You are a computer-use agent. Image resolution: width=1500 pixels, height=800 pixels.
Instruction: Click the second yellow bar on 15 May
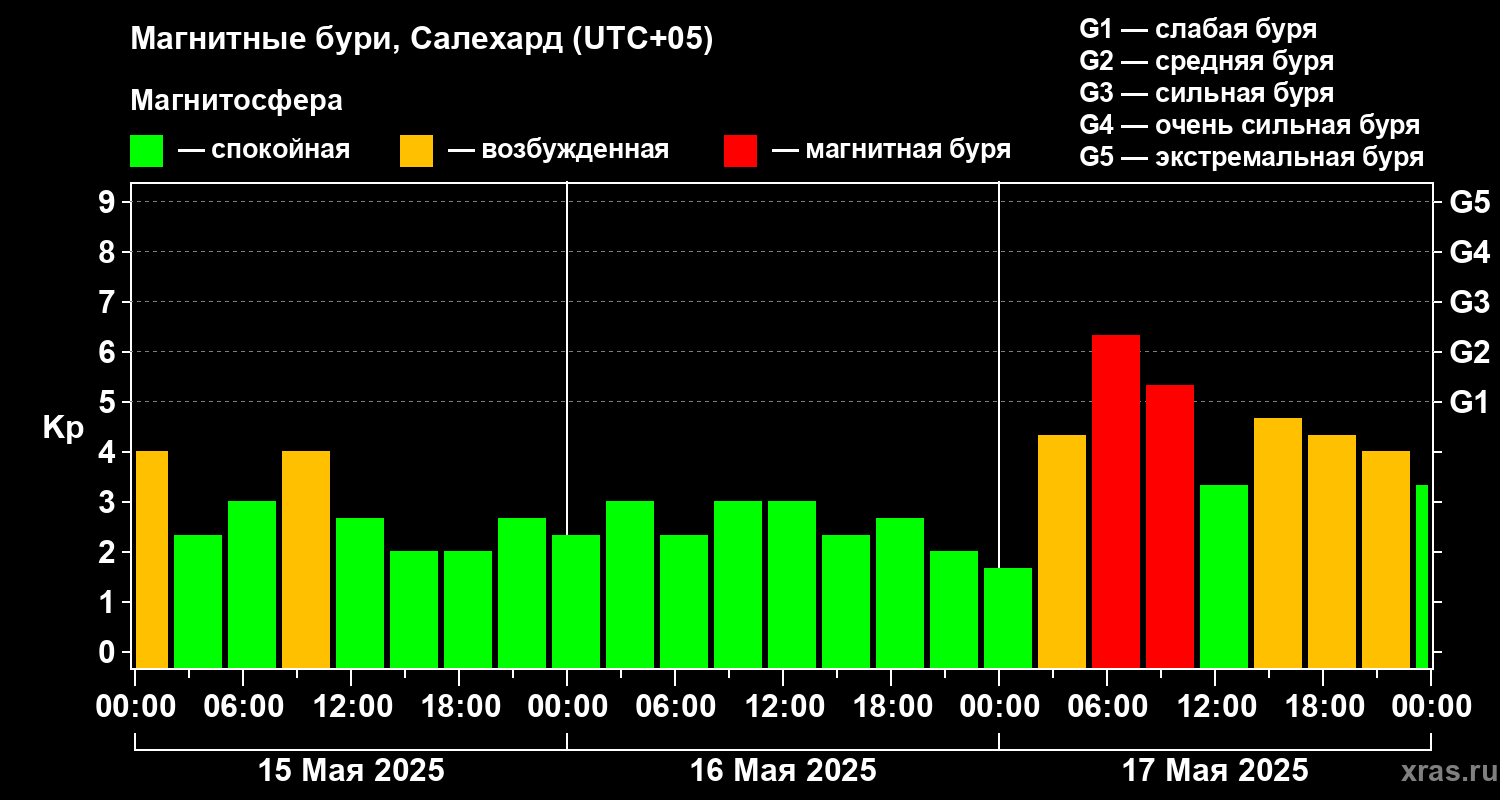(306, 559)
